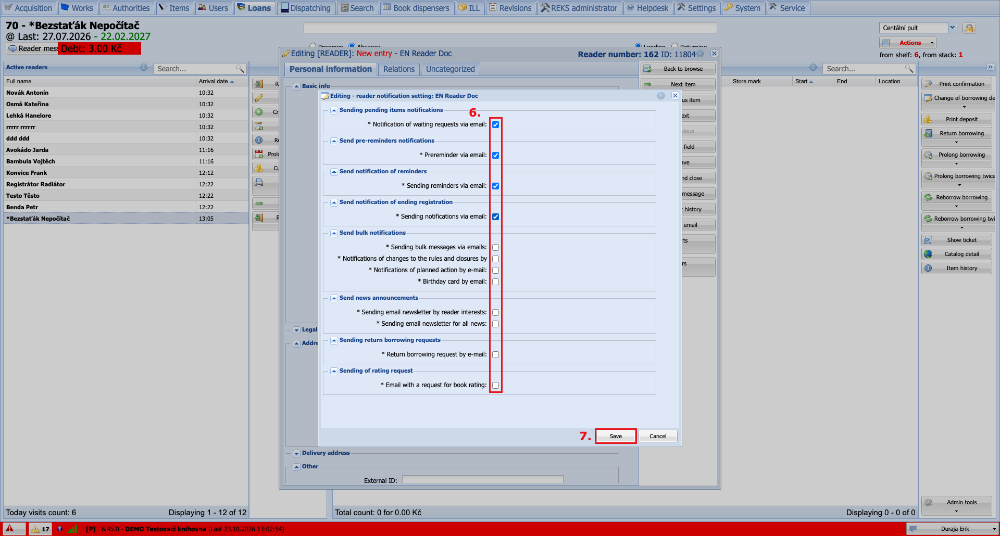This screenshot has height=536, width=1000.
Task: Collapse Send bulk notifications section
Action: pyautogui.click(x=334, y=233)
